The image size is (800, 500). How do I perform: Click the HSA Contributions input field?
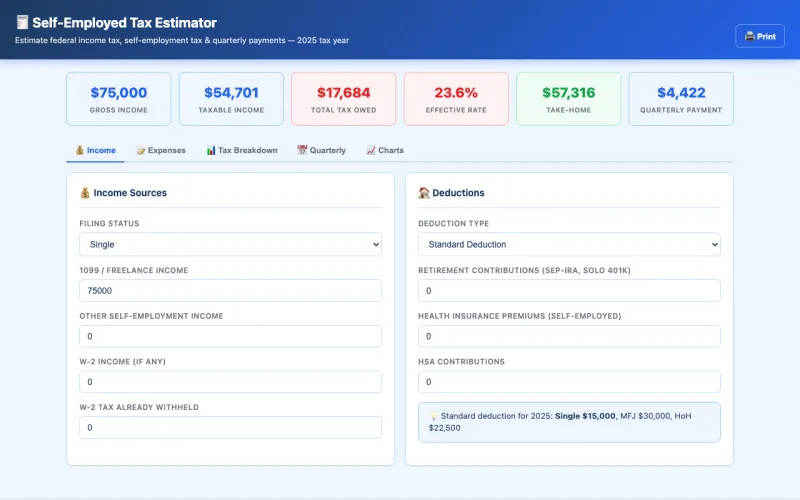[x=568, y=382]
